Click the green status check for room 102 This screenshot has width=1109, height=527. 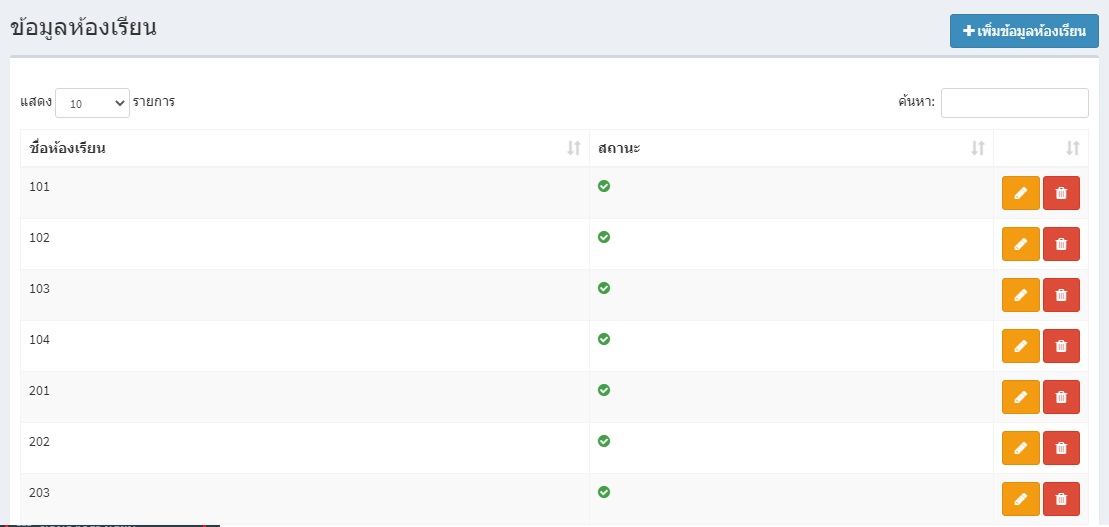(604, 237)
